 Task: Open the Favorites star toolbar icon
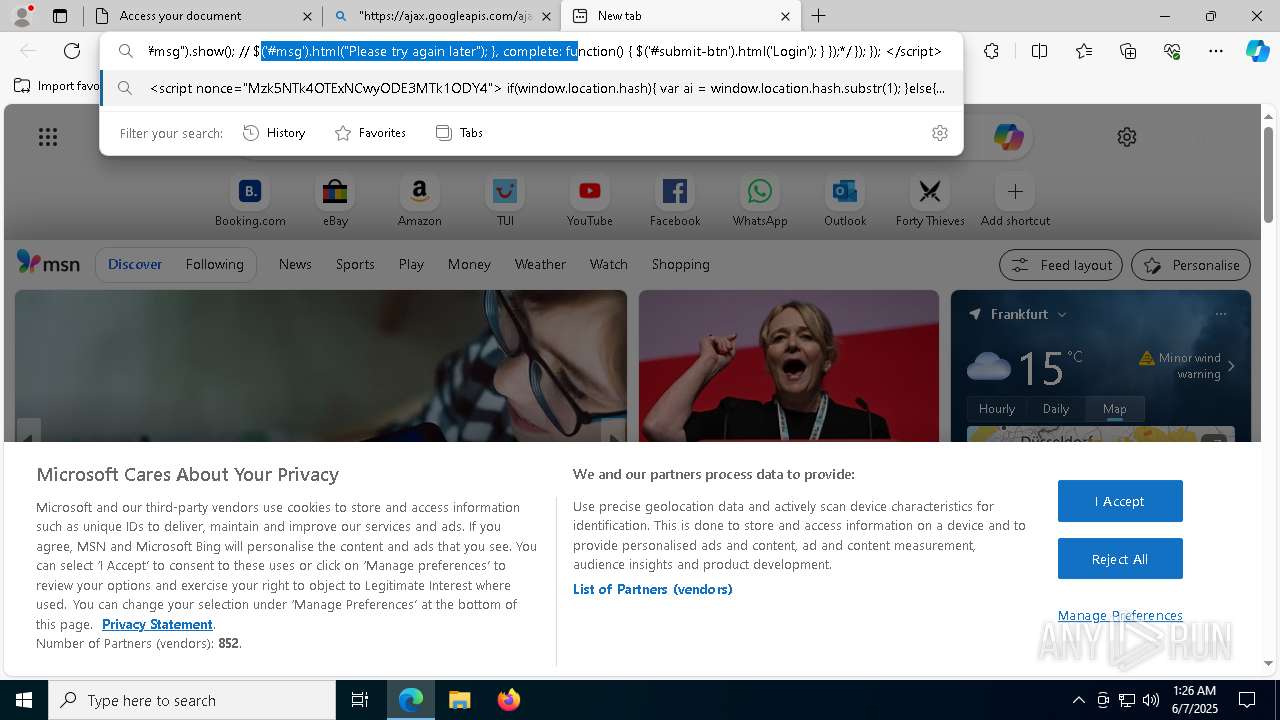coord(1084,51)
